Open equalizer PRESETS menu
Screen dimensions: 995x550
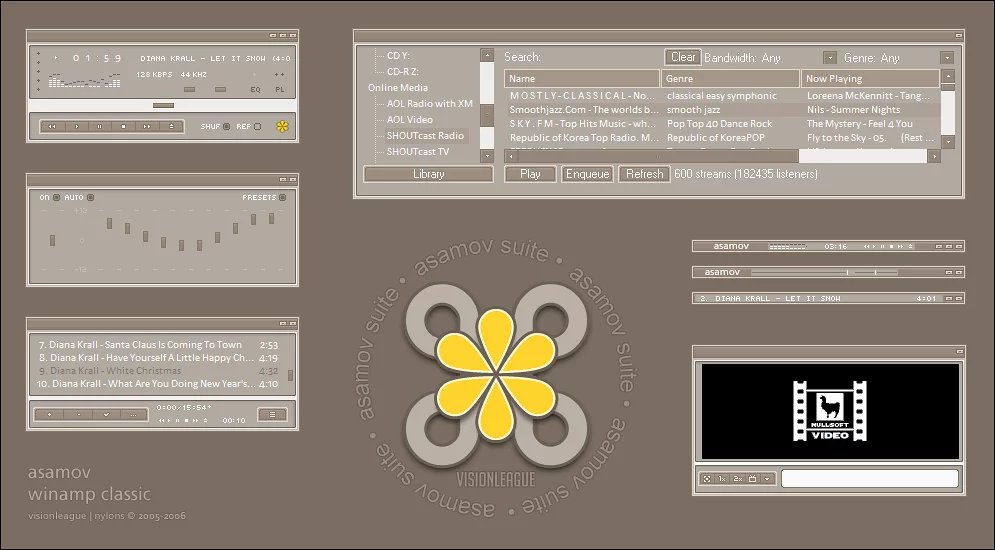(x=283, y=198)
